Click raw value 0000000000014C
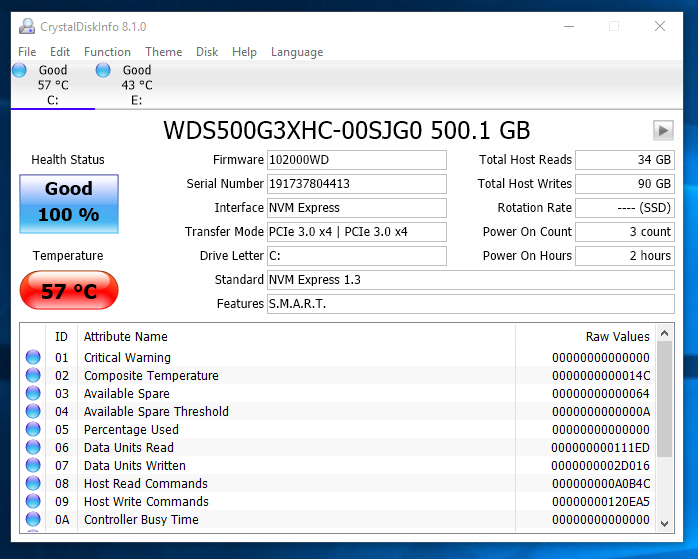 [x=601, y=376]
